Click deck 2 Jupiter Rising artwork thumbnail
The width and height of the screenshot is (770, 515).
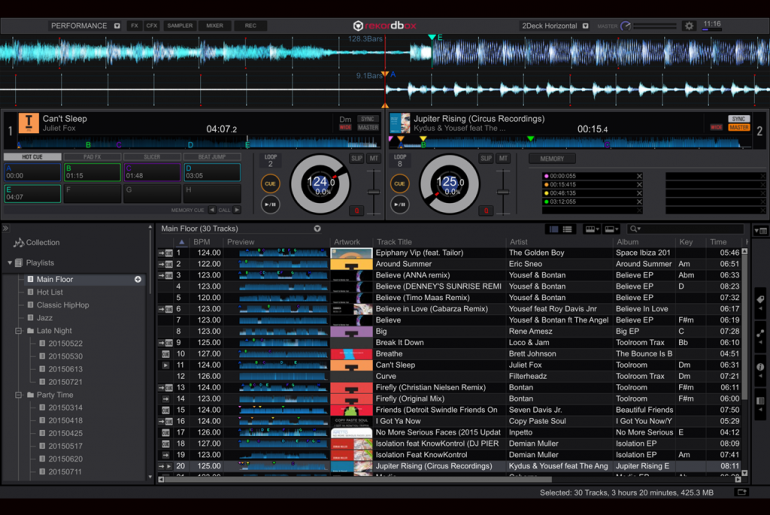point(400,123)
